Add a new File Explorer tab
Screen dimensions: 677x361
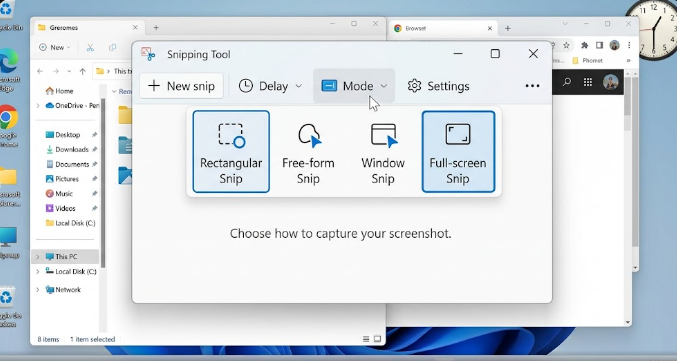point(156,27)
